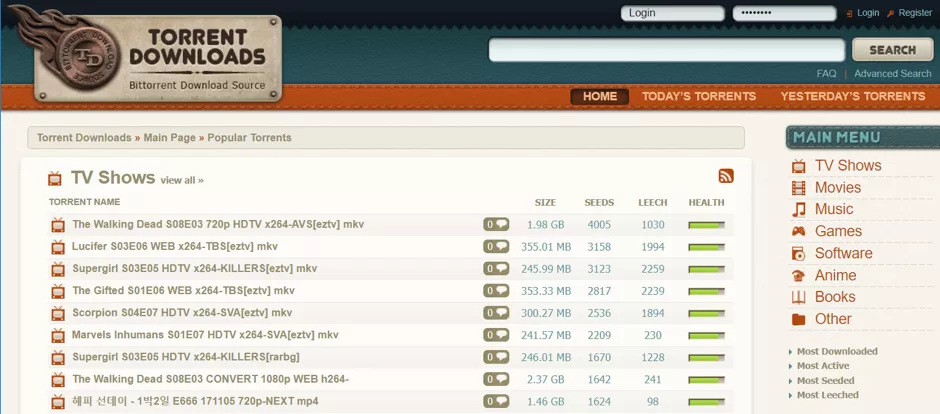Open the Register link
940x414 pixels.
pyautogui.click(x=914, y=13)
